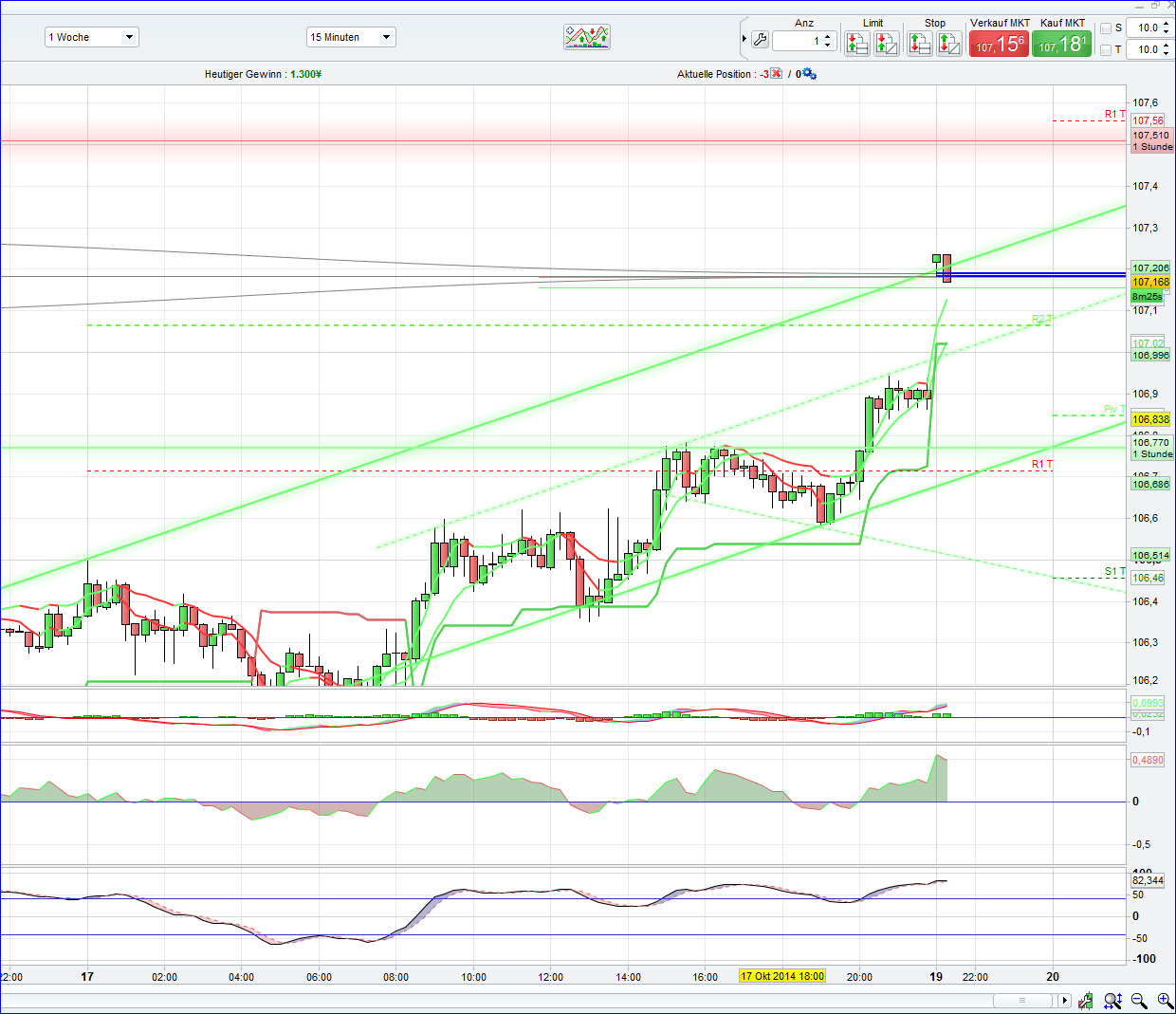This screenshot has height=1014, width=1176.
Task: Click the 82,344 oscillator value label
Action: click(1148, 880)
